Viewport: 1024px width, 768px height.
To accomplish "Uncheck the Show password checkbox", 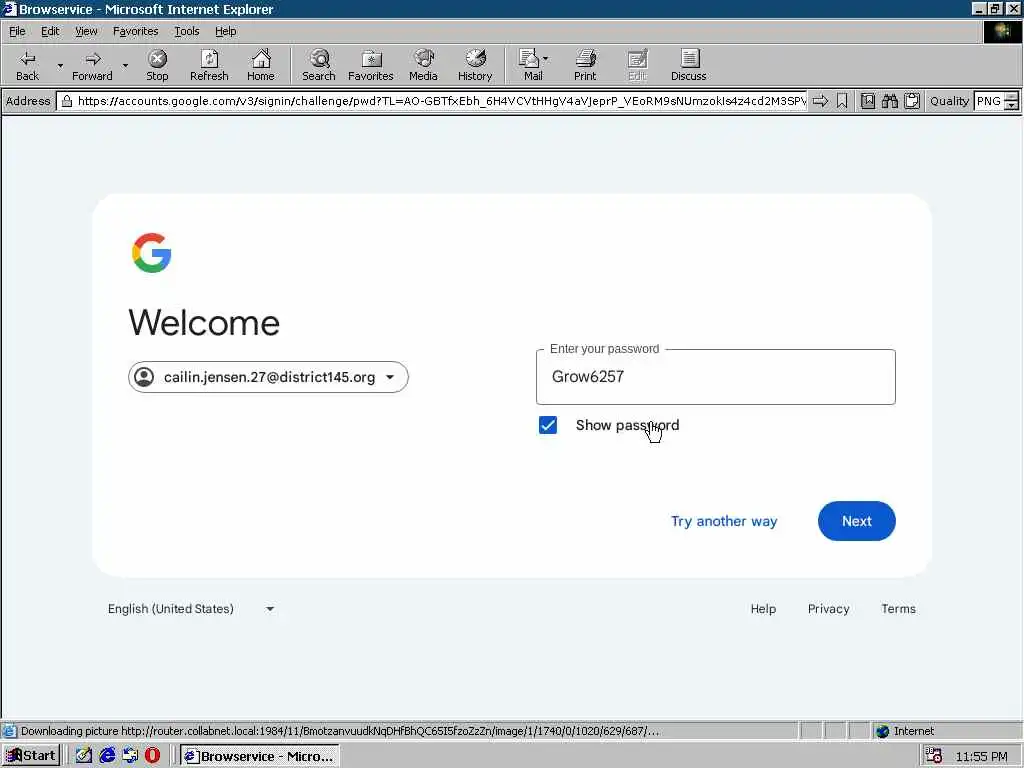I will point(548,425).
